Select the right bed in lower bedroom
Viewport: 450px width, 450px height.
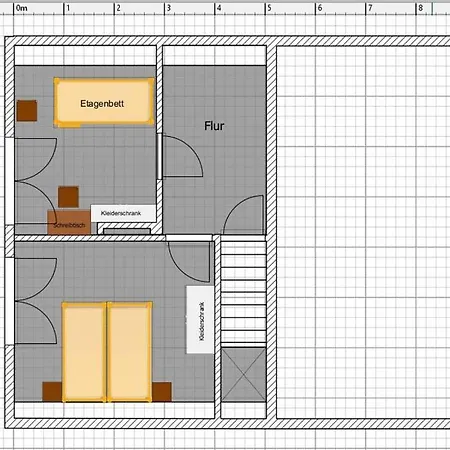click(x=129, y=352)
